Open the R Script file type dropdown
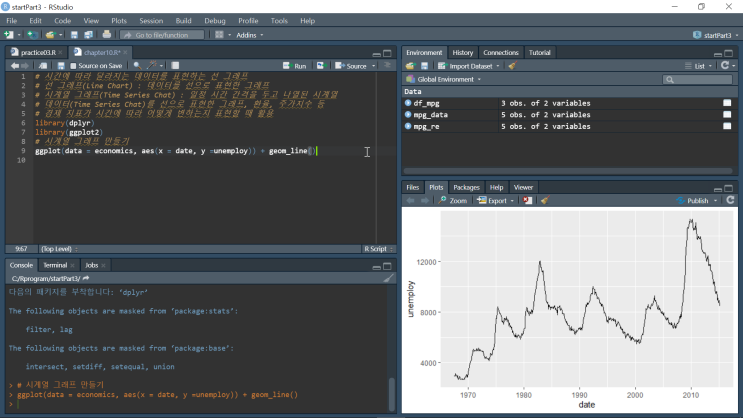 click(x=378, y=249)
